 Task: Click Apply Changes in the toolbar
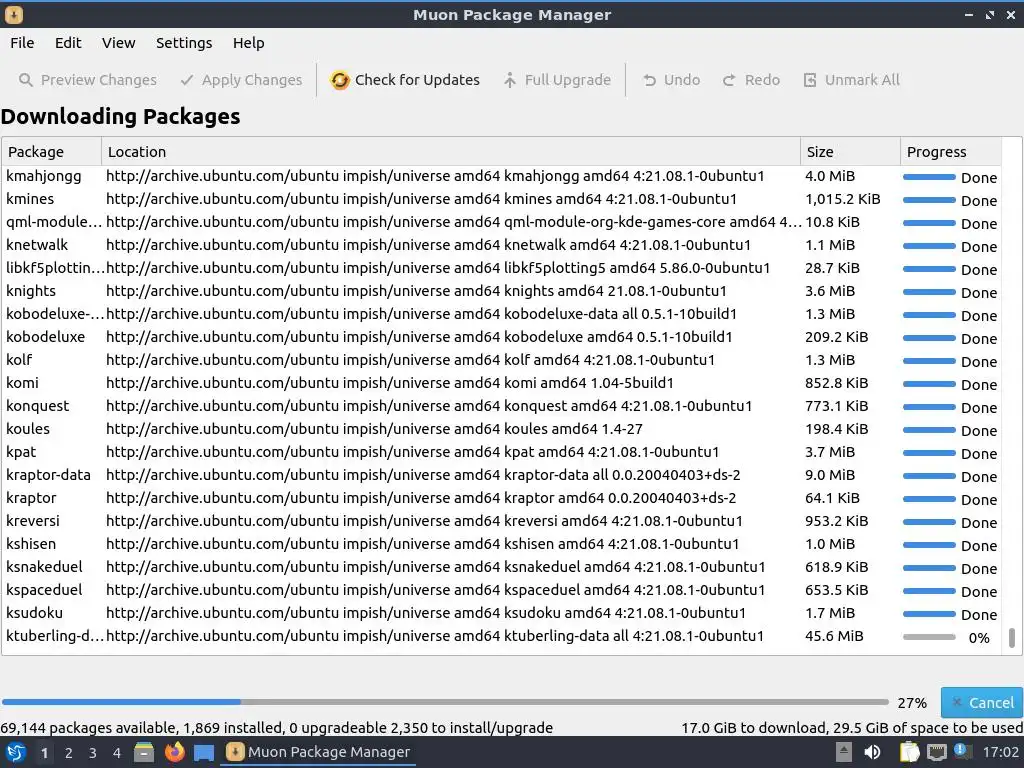(x=241, y=80)
